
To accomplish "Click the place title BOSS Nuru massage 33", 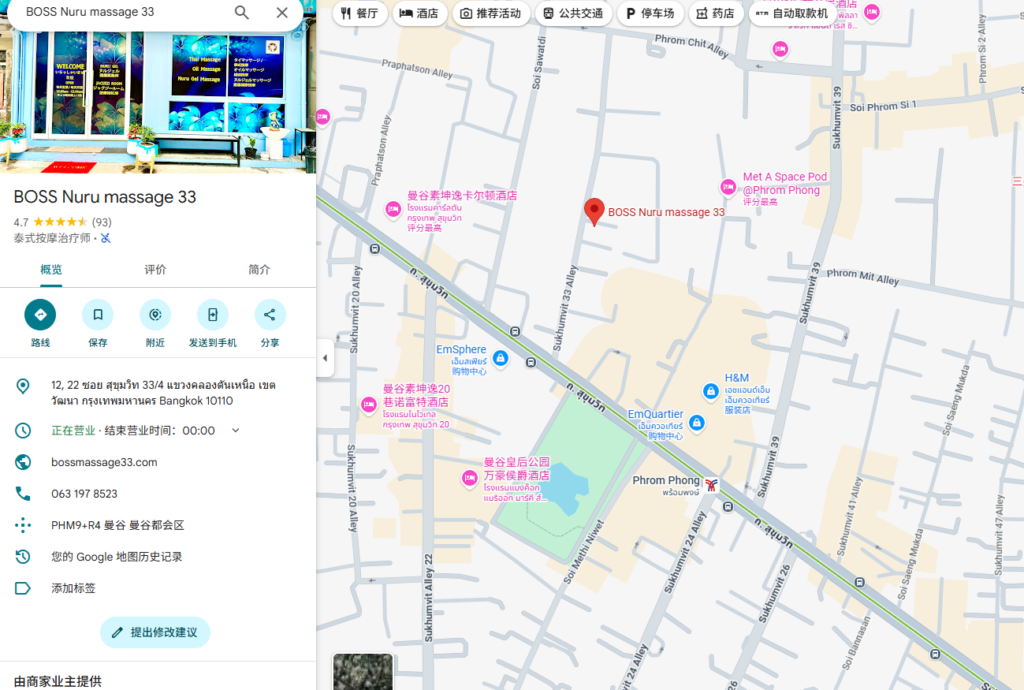I will pyautogui.click(x=105, y=197).
